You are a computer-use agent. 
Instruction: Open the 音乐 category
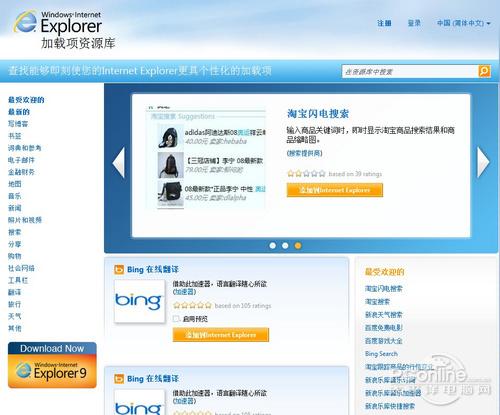click(x=15, y=196)
